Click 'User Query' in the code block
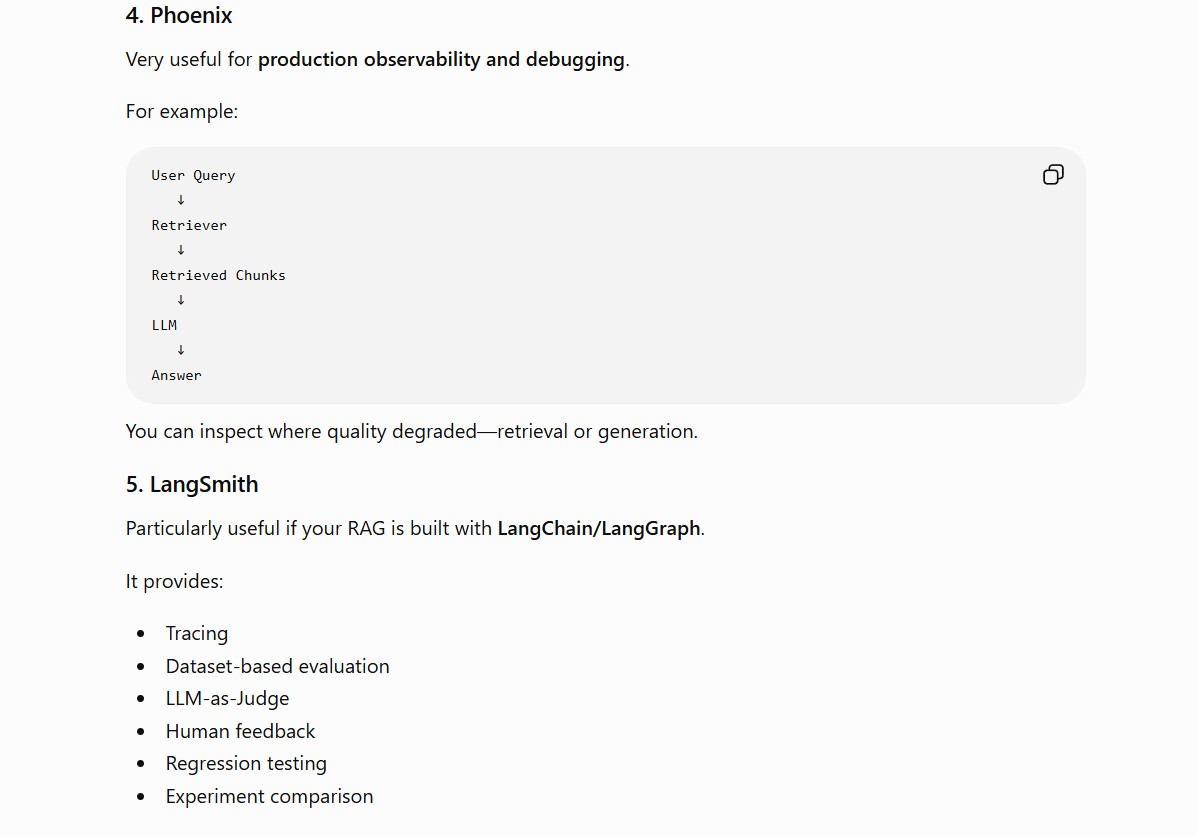Image resolution: width=1198 pixels, height=836 pixels. 193,176
